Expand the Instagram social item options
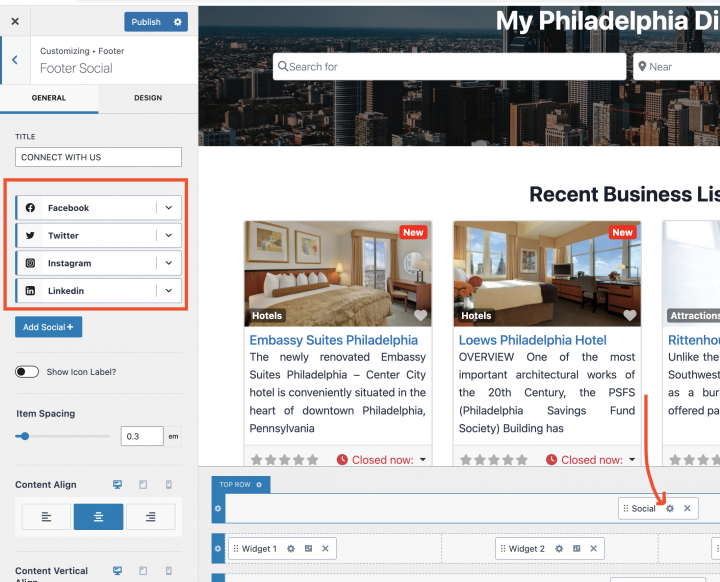The height and width of the screenshot is (582, 720). pos(169,263)
